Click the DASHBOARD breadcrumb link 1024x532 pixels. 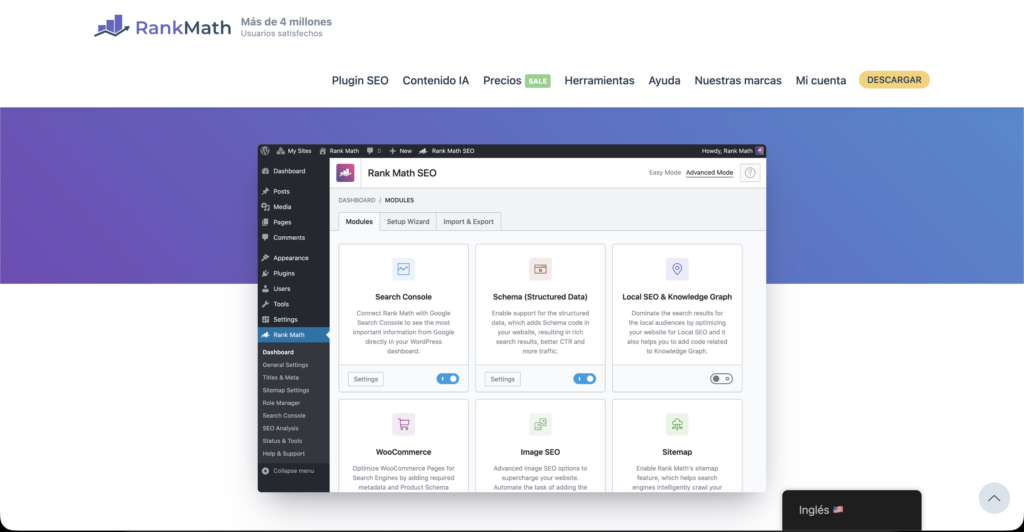pos(357,200)
